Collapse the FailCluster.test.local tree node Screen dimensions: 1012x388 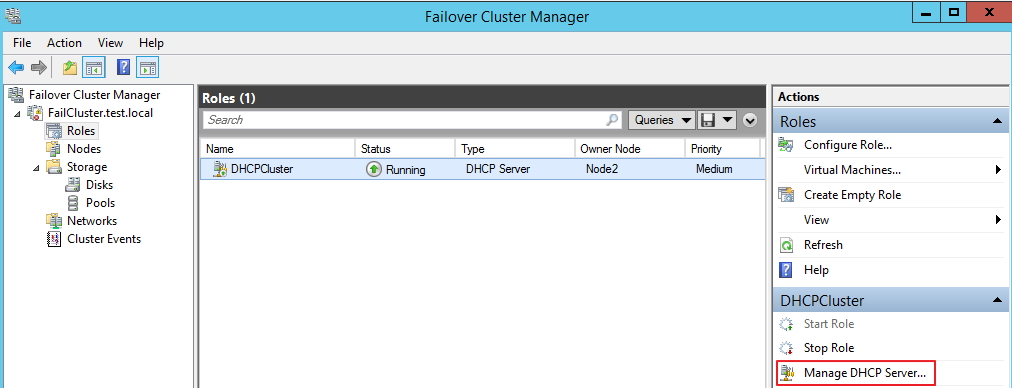click(16, 114)
